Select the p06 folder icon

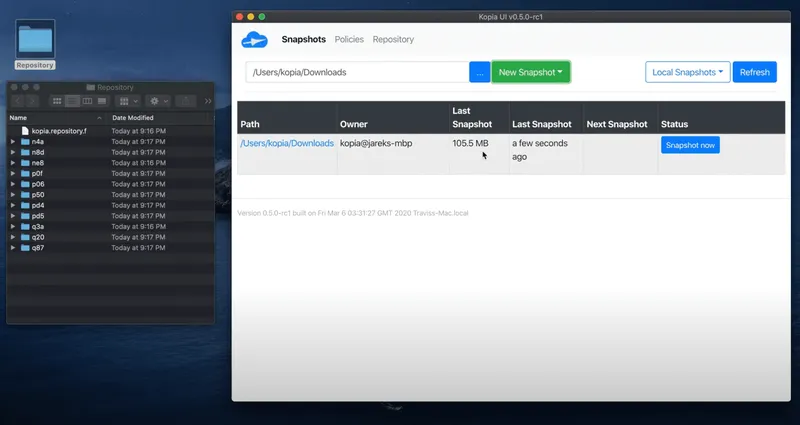[26, 184]
